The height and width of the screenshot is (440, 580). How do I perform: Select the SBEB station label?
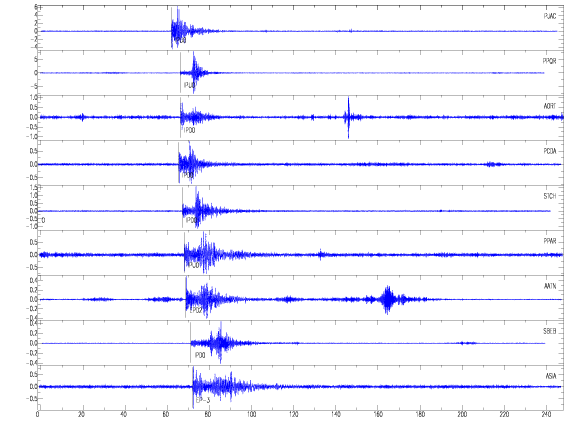click(x=550, y=331)
